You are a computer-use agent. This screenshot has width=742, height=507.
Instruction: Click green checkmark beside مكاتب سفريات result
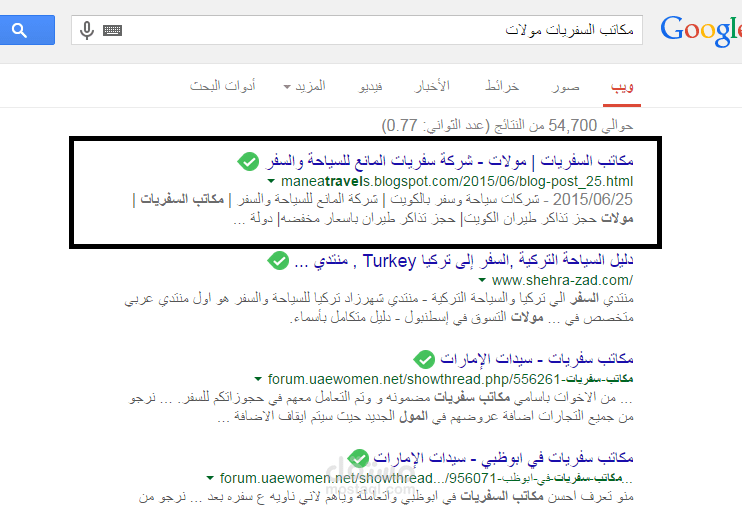(x=424, y=360)
